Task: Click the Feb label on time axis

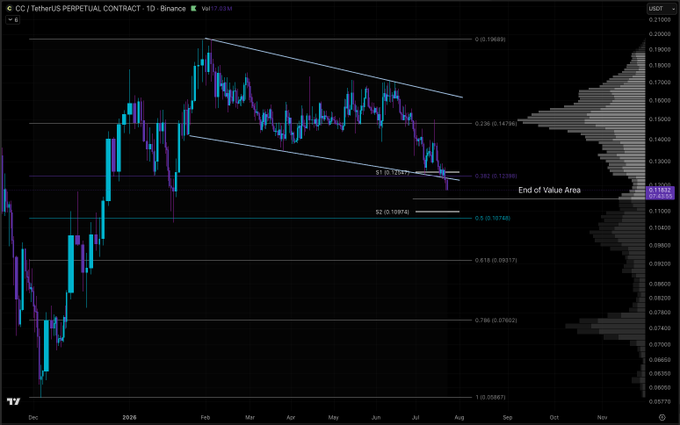Action: (205, 417)
